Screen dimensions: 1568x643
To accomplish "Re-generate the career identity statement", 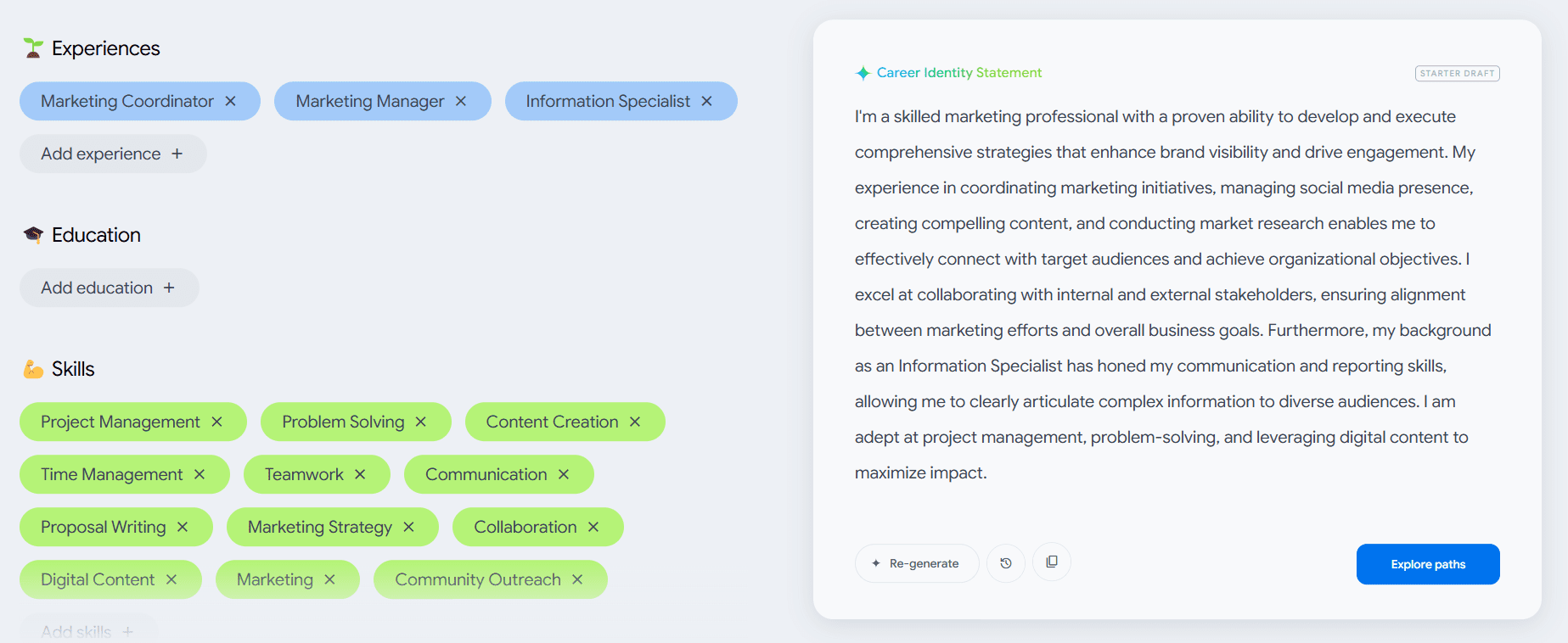I will point(917,563).
